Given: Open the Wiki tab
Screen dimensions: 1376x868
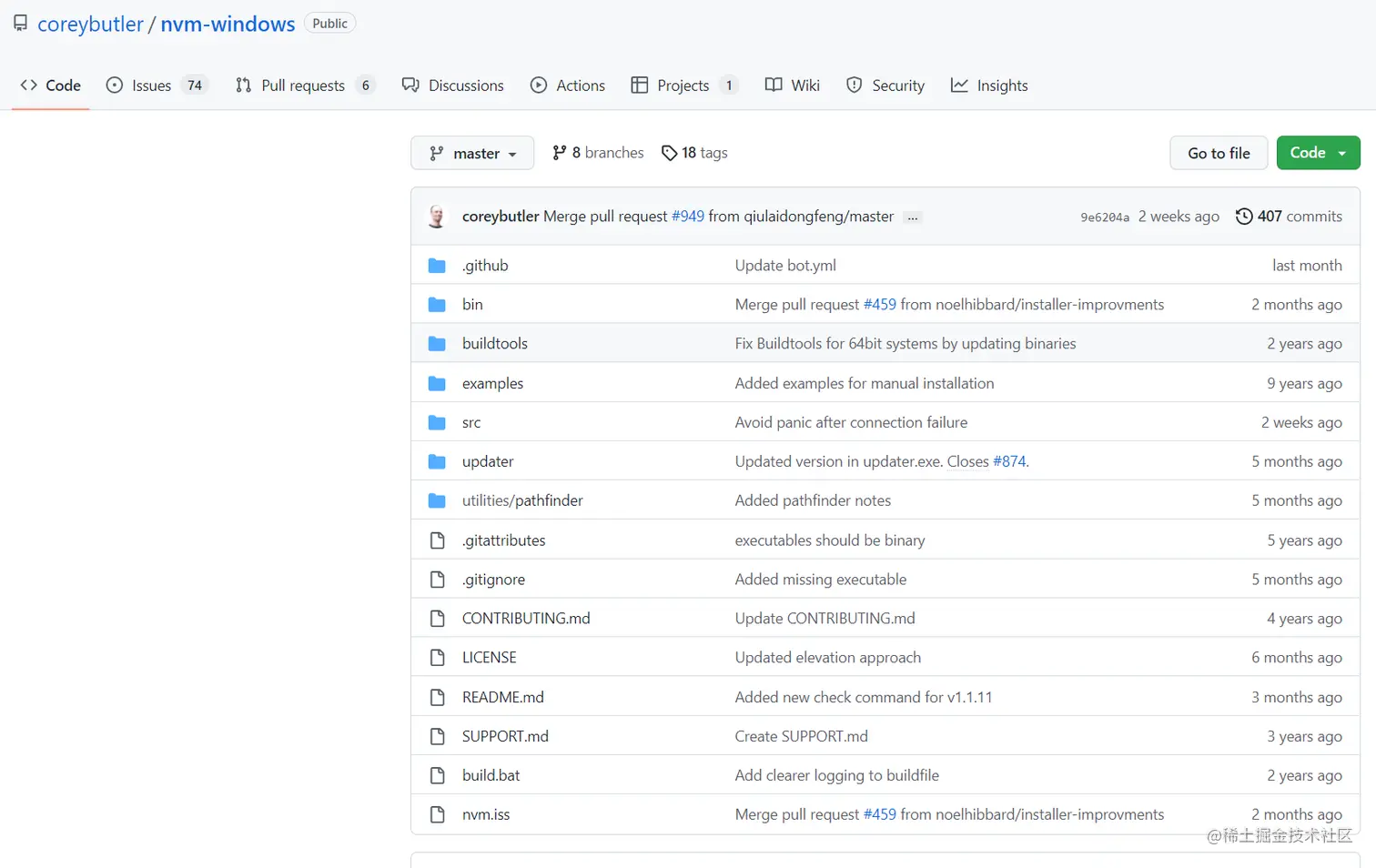Looking at the screenshot, I should [x=793, y=86].
